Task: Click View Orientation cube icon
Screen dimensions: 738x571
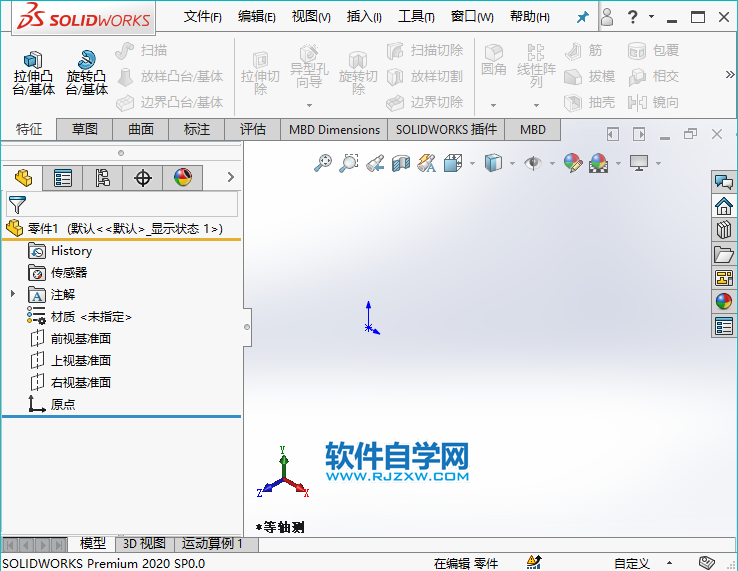Action: pyautogui.click(x=453, y=163)
